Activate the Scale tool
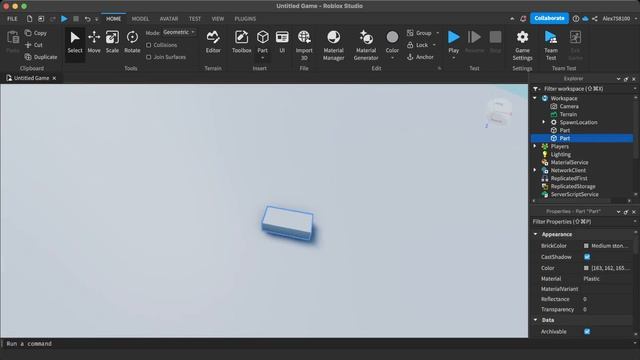The image size is (640, 360). (x=112, y=42)
